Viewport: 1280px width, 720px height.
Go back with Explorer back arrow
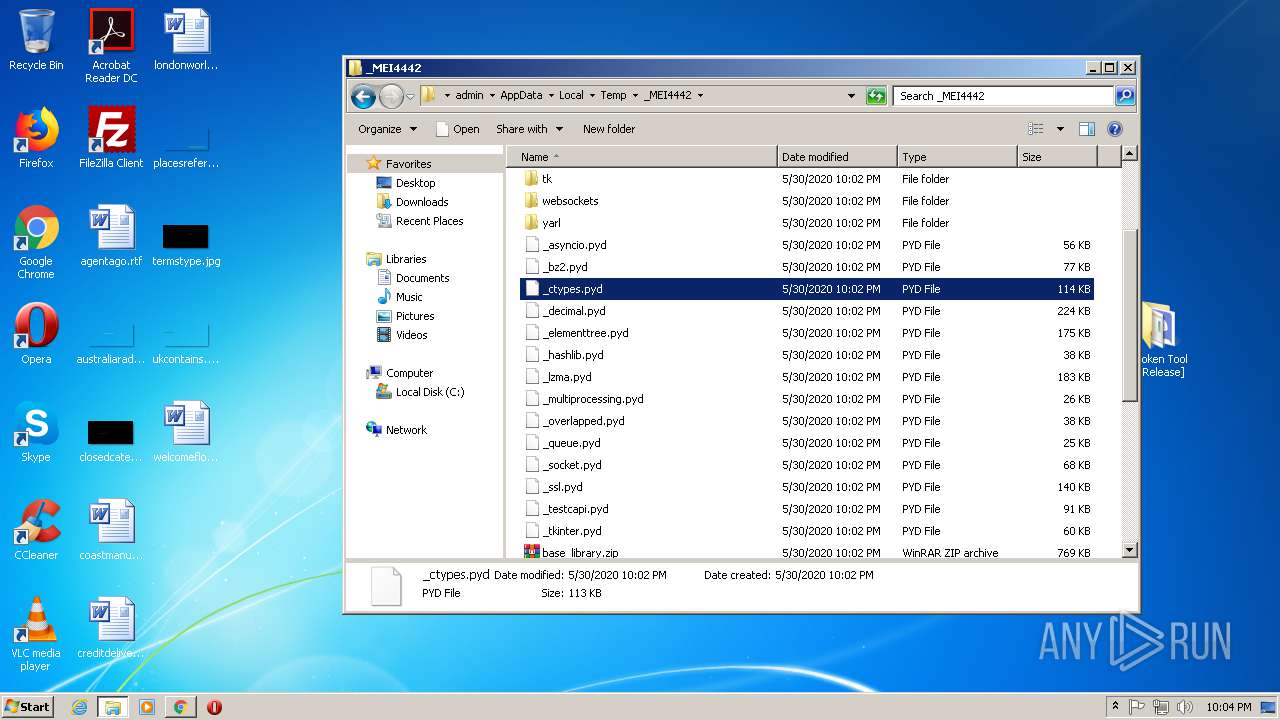(363, 96)
